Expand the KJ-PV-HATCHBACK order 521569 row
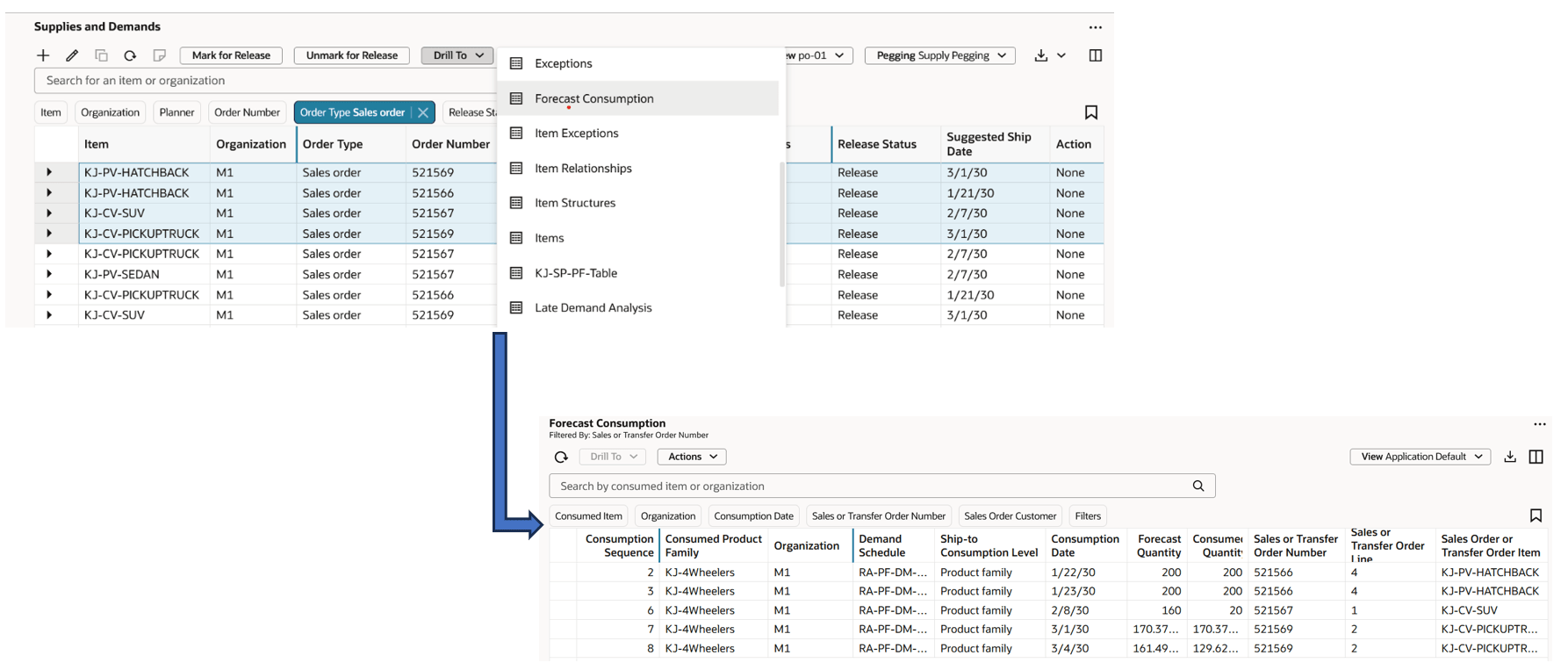1568x670 pixels. pos(49,172)
